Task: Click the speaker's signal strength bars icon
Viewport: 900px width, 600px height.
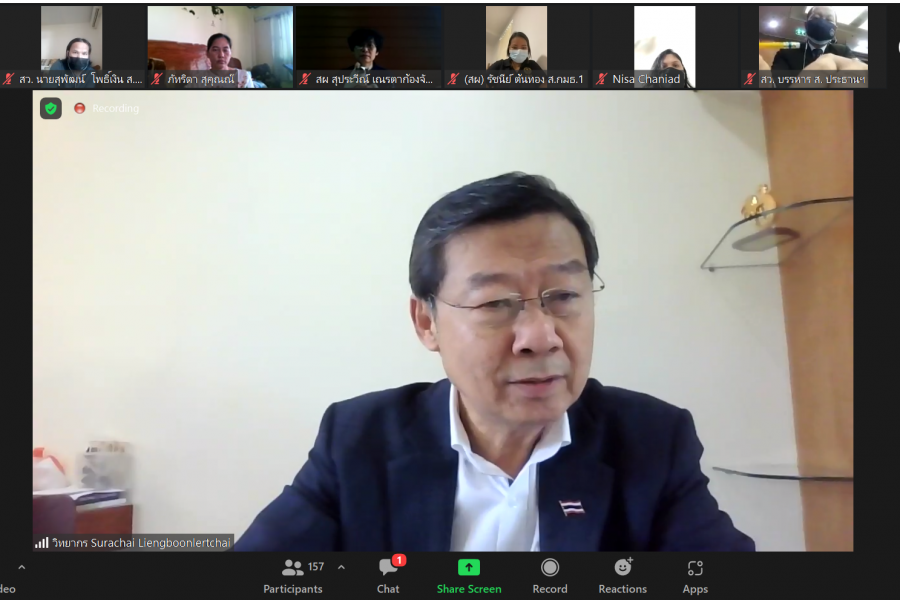Action: [42, 542]
